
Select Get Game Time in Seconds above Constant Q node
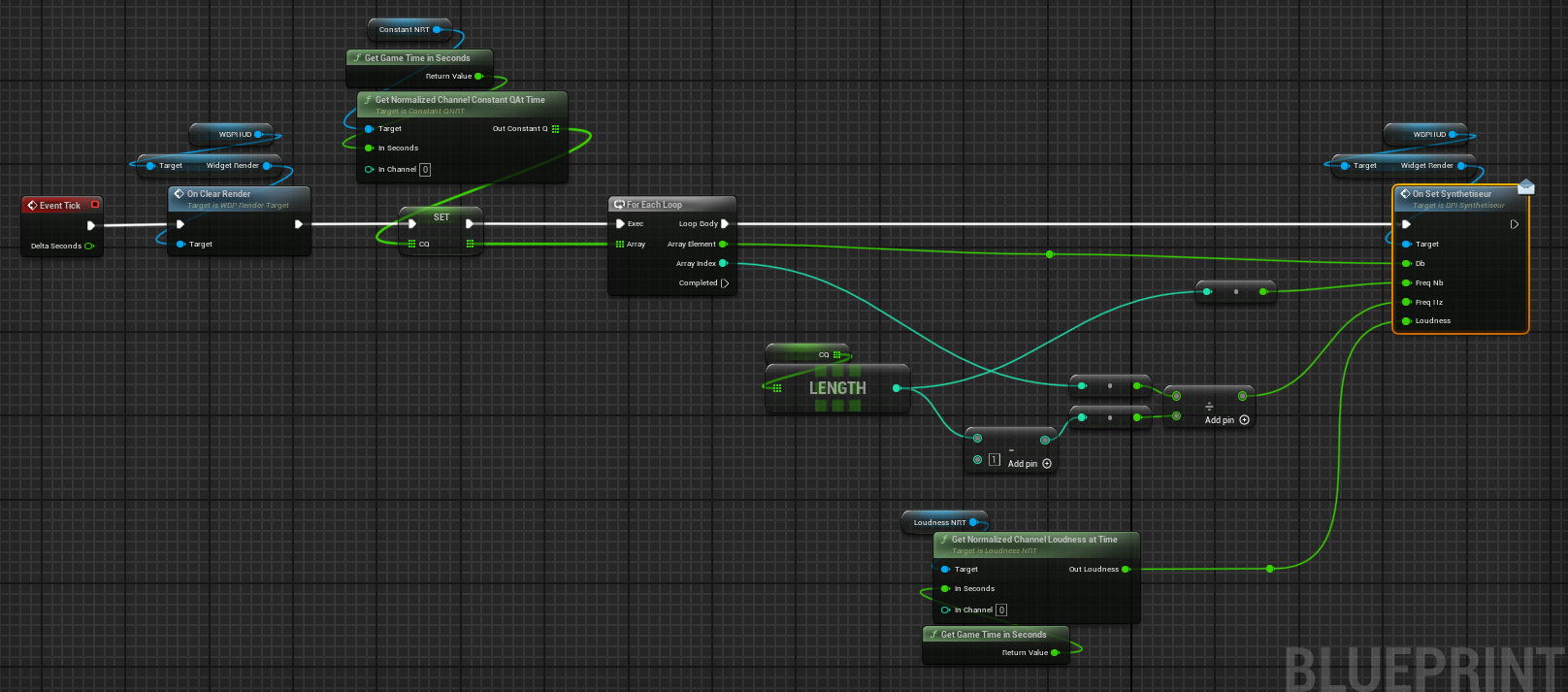coord(419,58)
